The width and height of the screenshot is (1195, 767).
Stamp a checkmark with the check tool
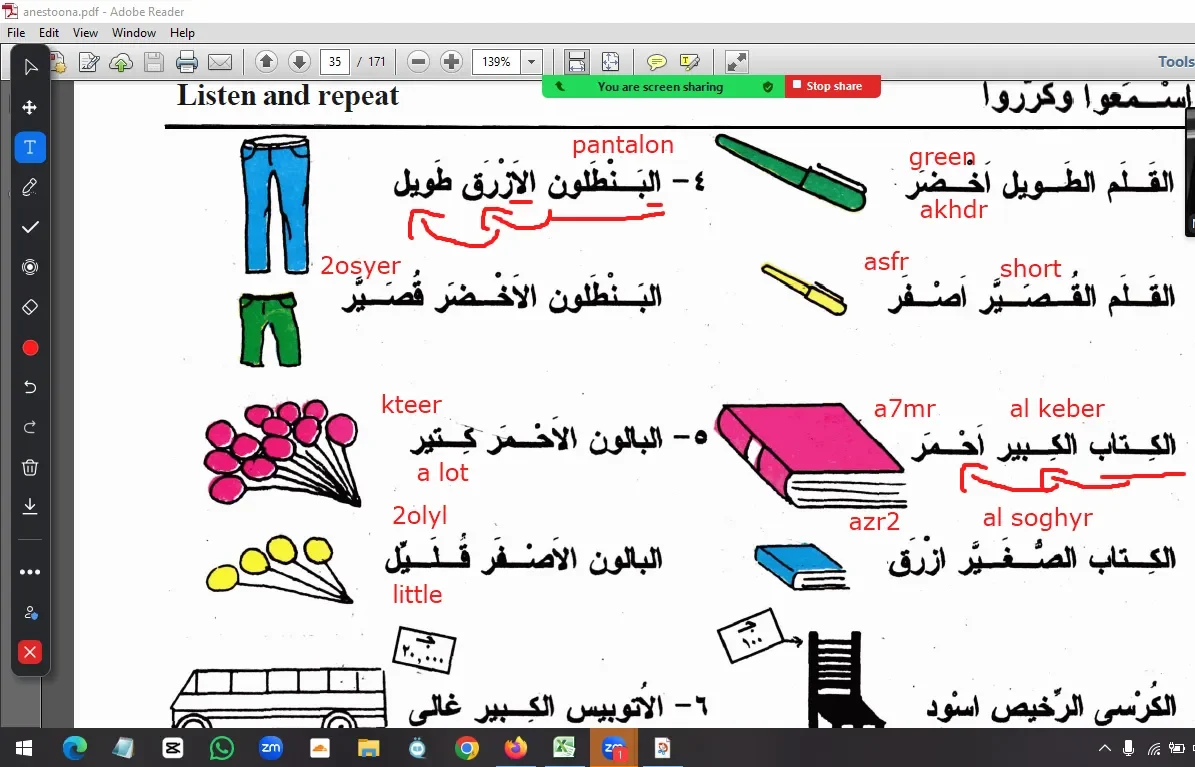[30, 227]
